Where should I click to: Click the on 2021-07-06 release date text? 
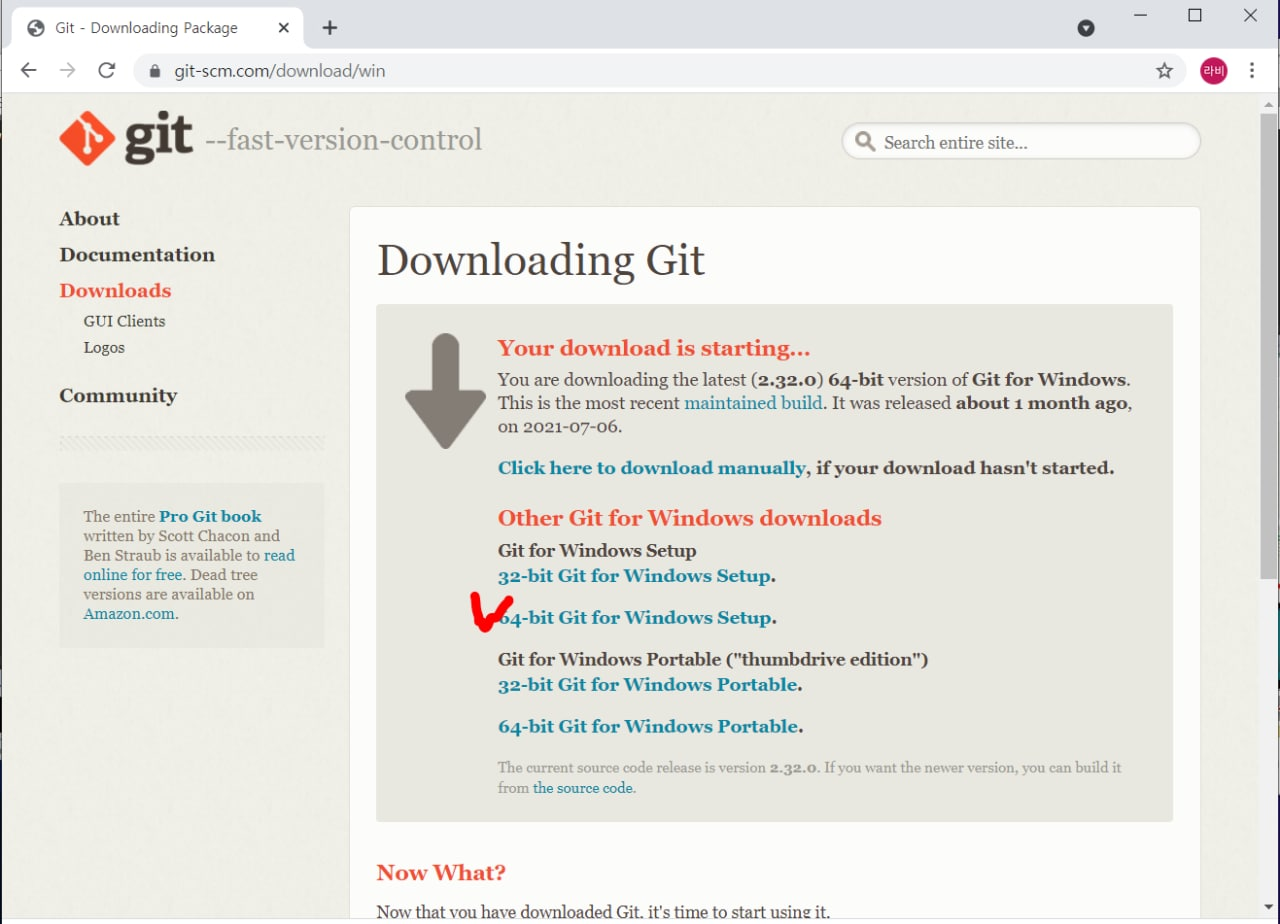pyautogui.click(x=560, y=426)
